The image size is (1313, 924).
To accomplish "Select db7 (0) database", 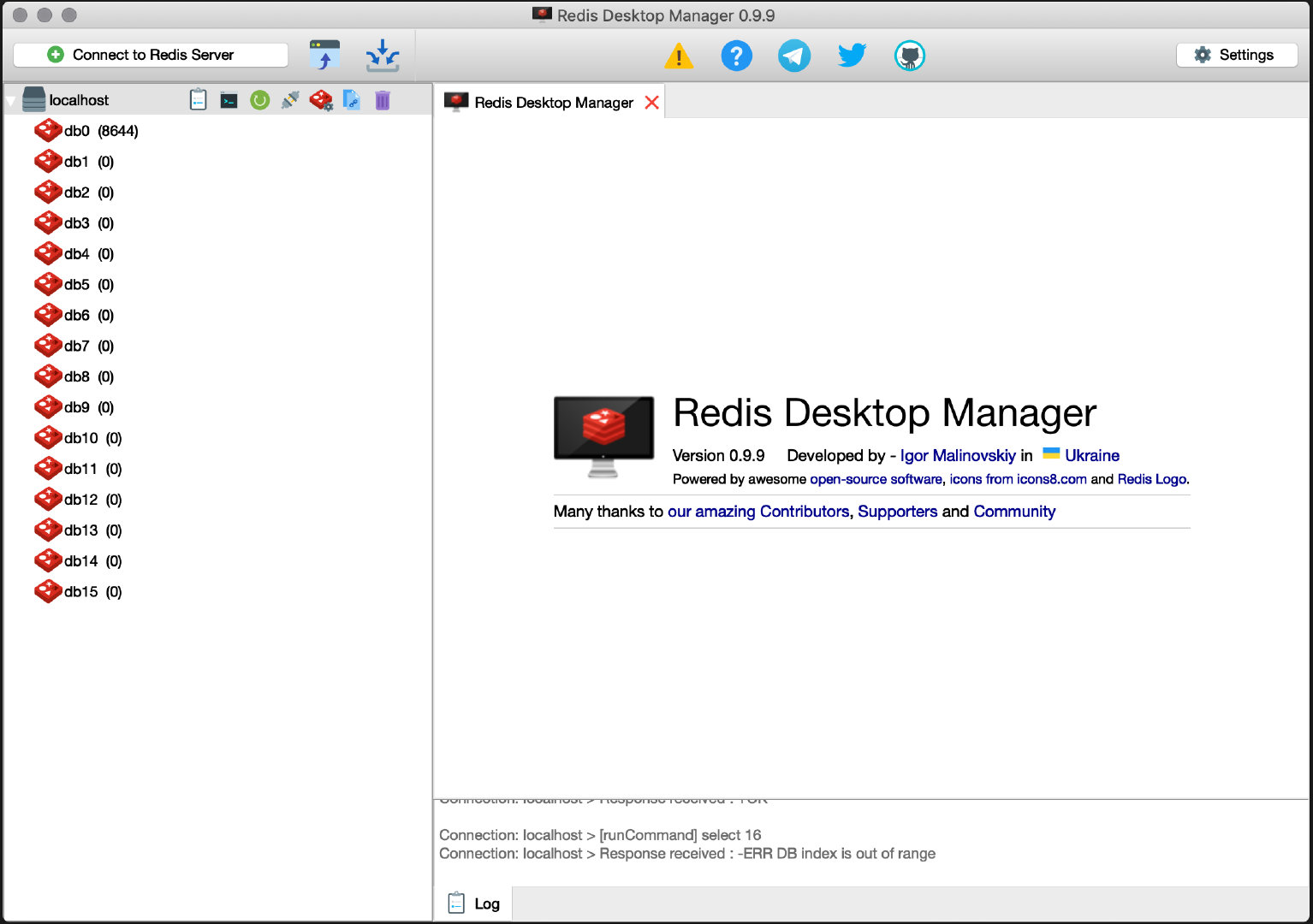I will (x=74, y=346).
